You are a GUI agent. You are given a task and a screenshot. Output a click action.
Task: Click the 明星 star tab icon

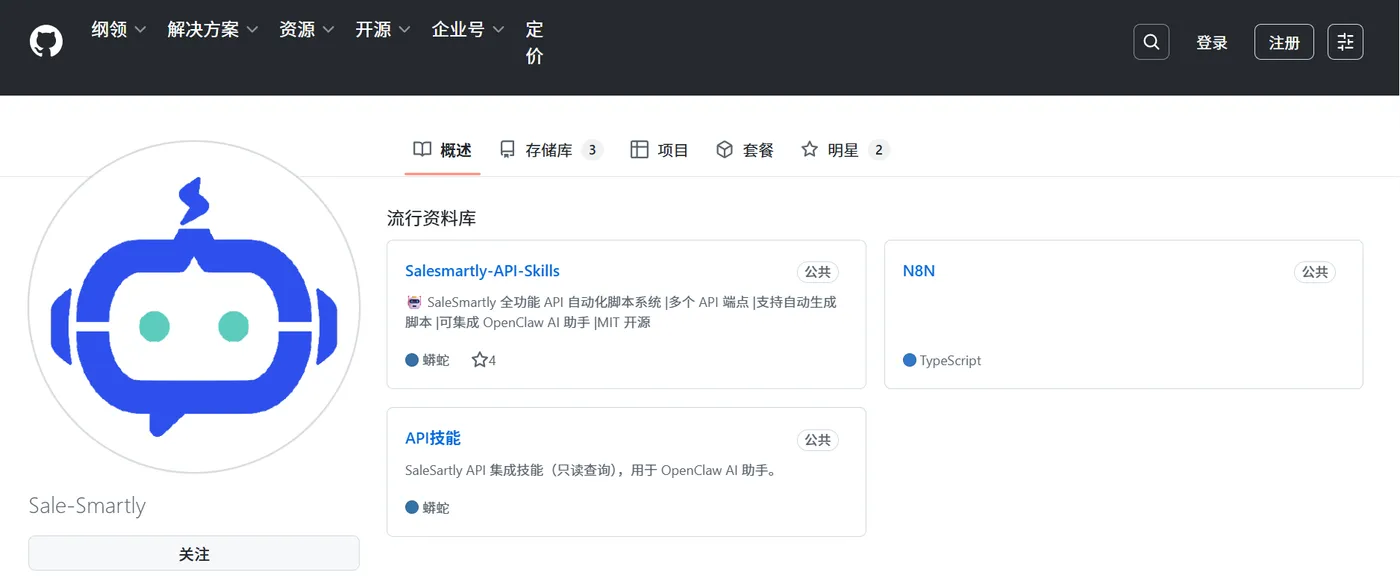(x=810, y=150)
